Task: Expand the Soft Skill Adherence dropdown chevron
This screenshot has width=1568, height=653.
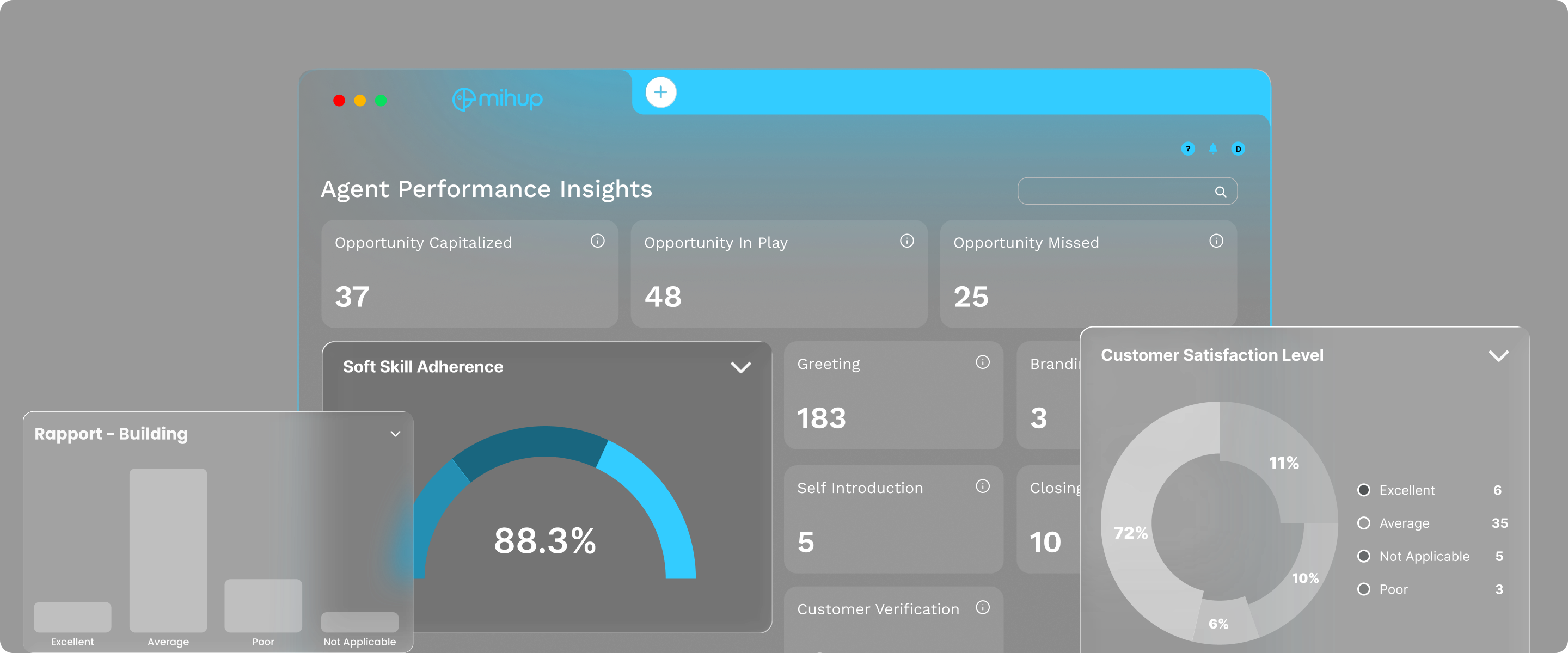Action: tap(740, 367)
